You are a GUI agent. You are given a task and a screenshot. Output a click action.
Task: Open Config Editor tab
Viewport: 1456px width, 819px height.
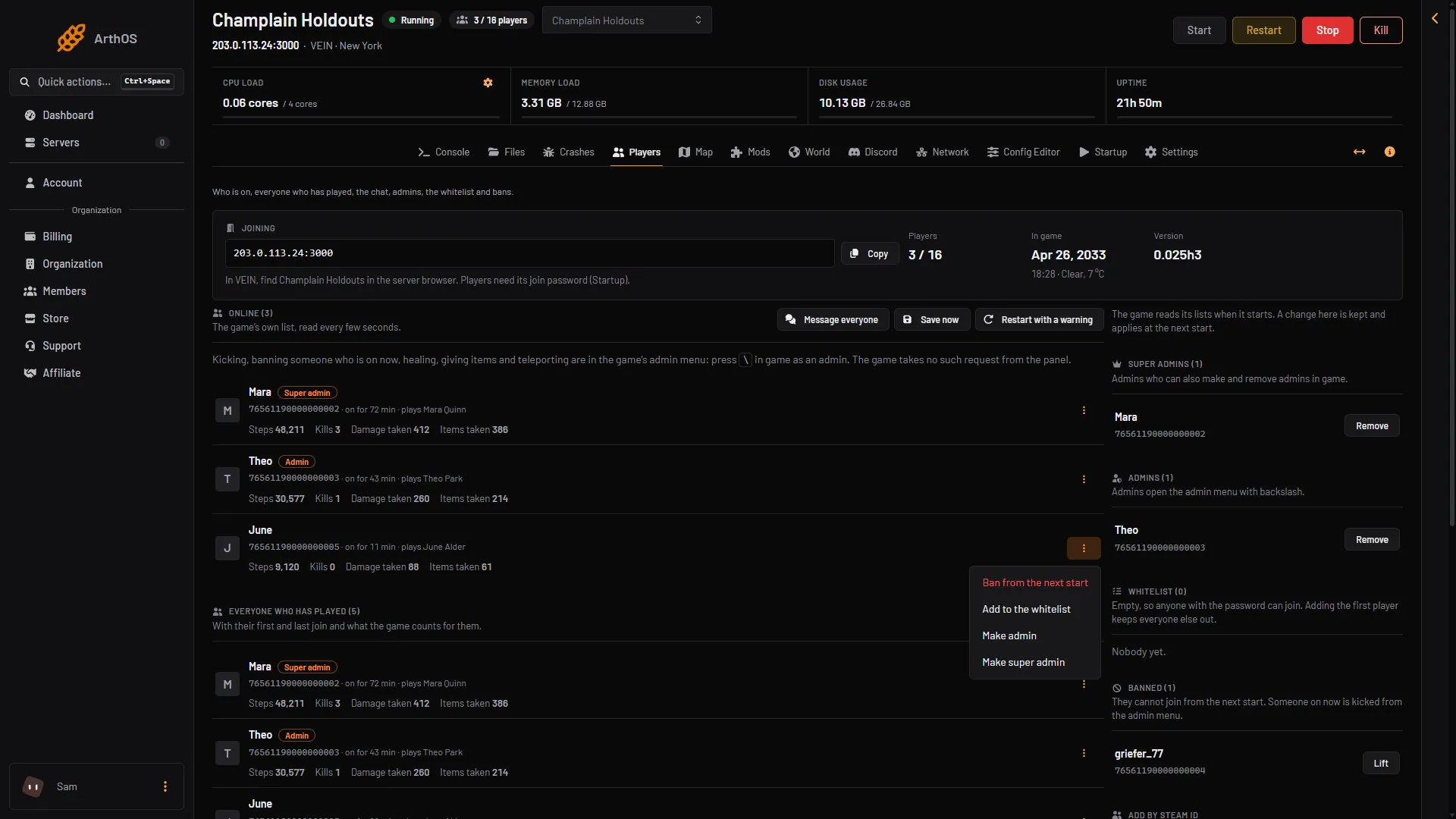click(1024, 152)
